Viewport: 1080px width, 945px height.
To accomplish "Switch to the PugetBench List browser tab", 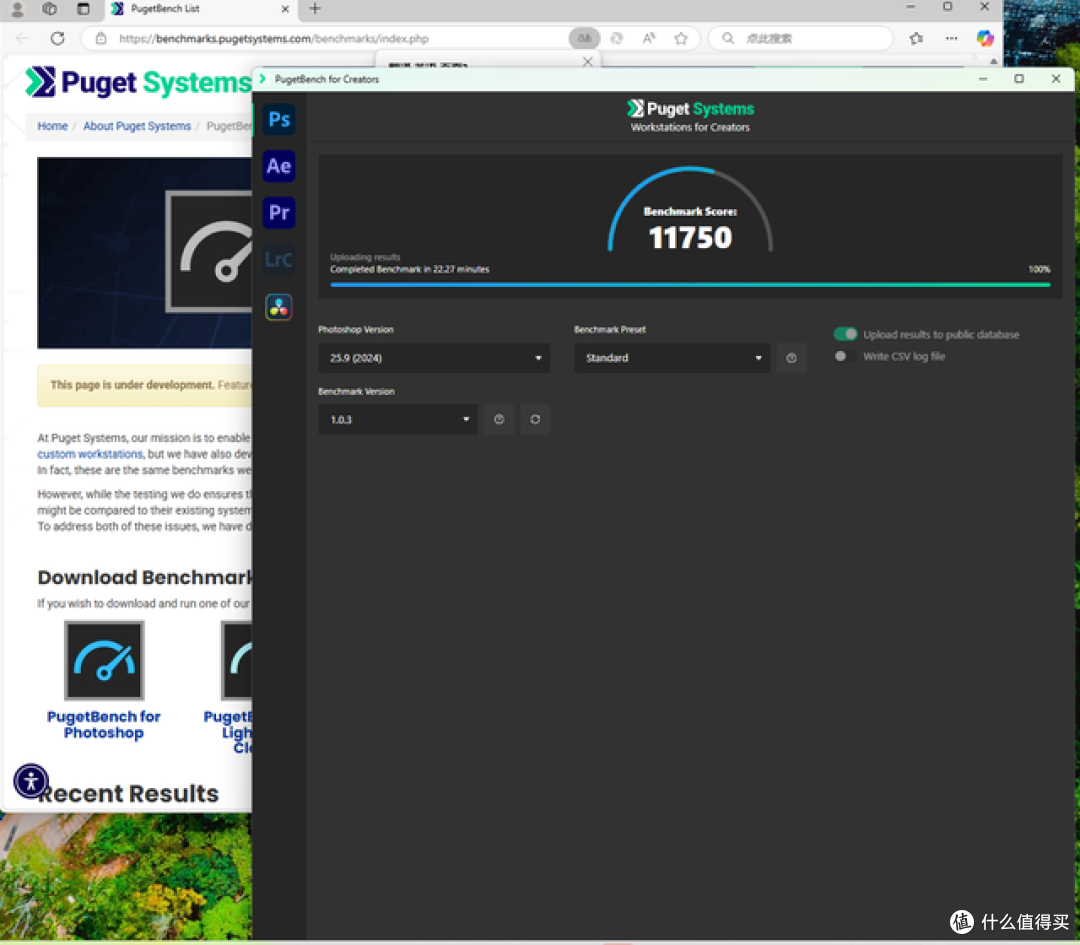I will [200, 9].
